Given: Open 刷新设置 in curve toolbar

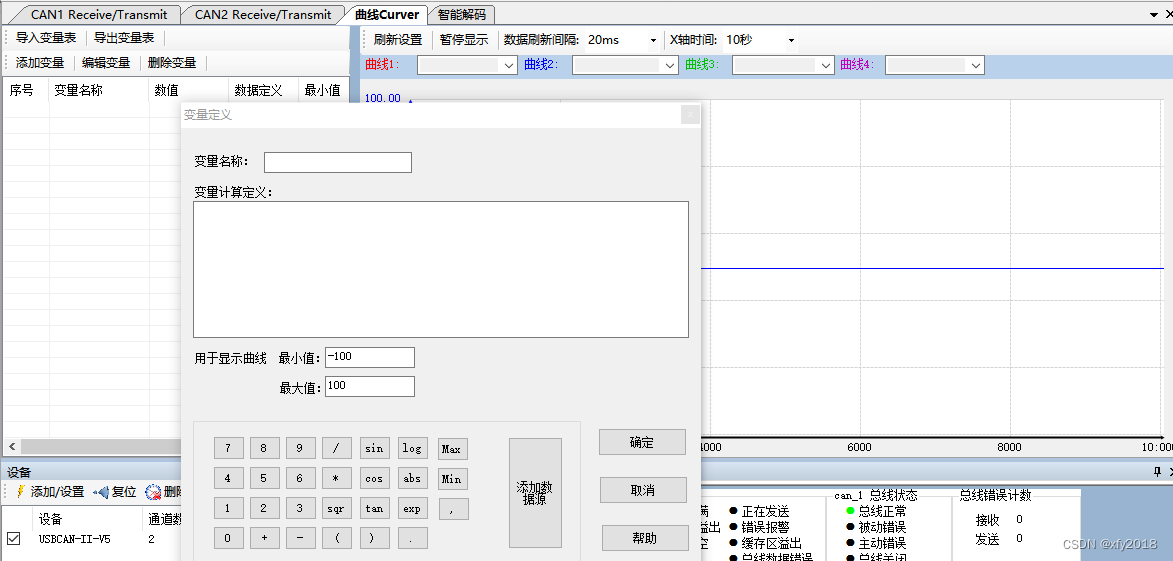Looking at the screenshot, I should (398, 40).
